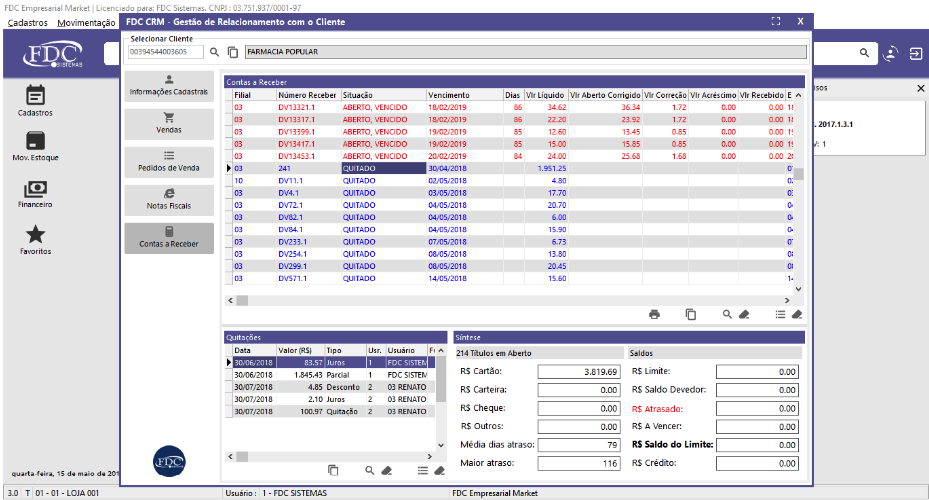Click the round FDC logo at the bottom left
The height and width of the screenshot is (500, 929).
[x=169, y=461]
